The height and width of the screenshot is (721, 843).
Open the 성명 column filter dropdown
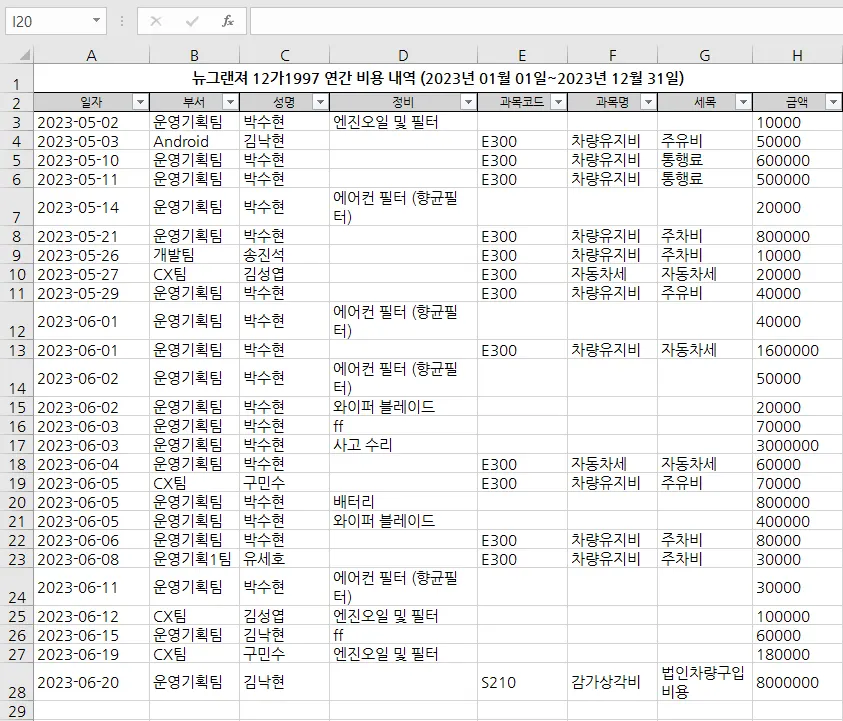pyautogui.click(x=320, y=102)
